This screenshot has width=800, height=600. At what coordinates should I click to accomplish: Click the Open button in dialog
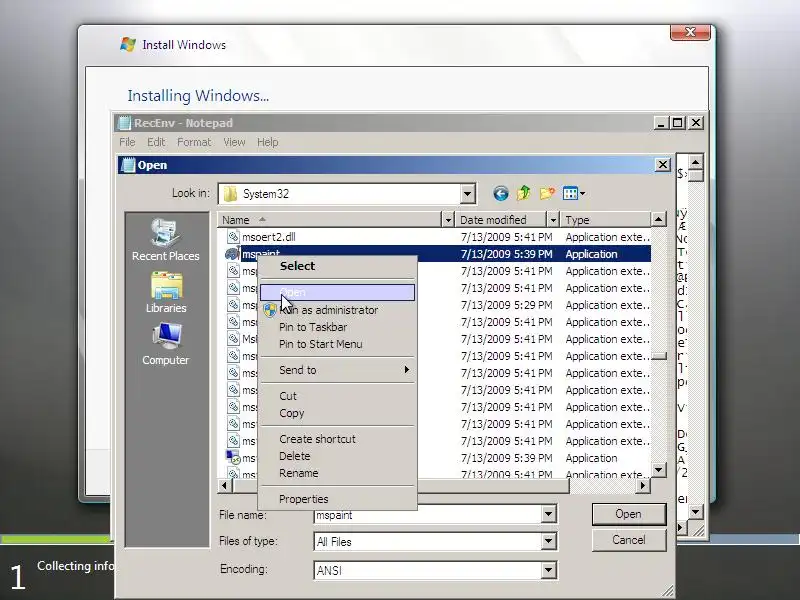click(x=629, y=514)
